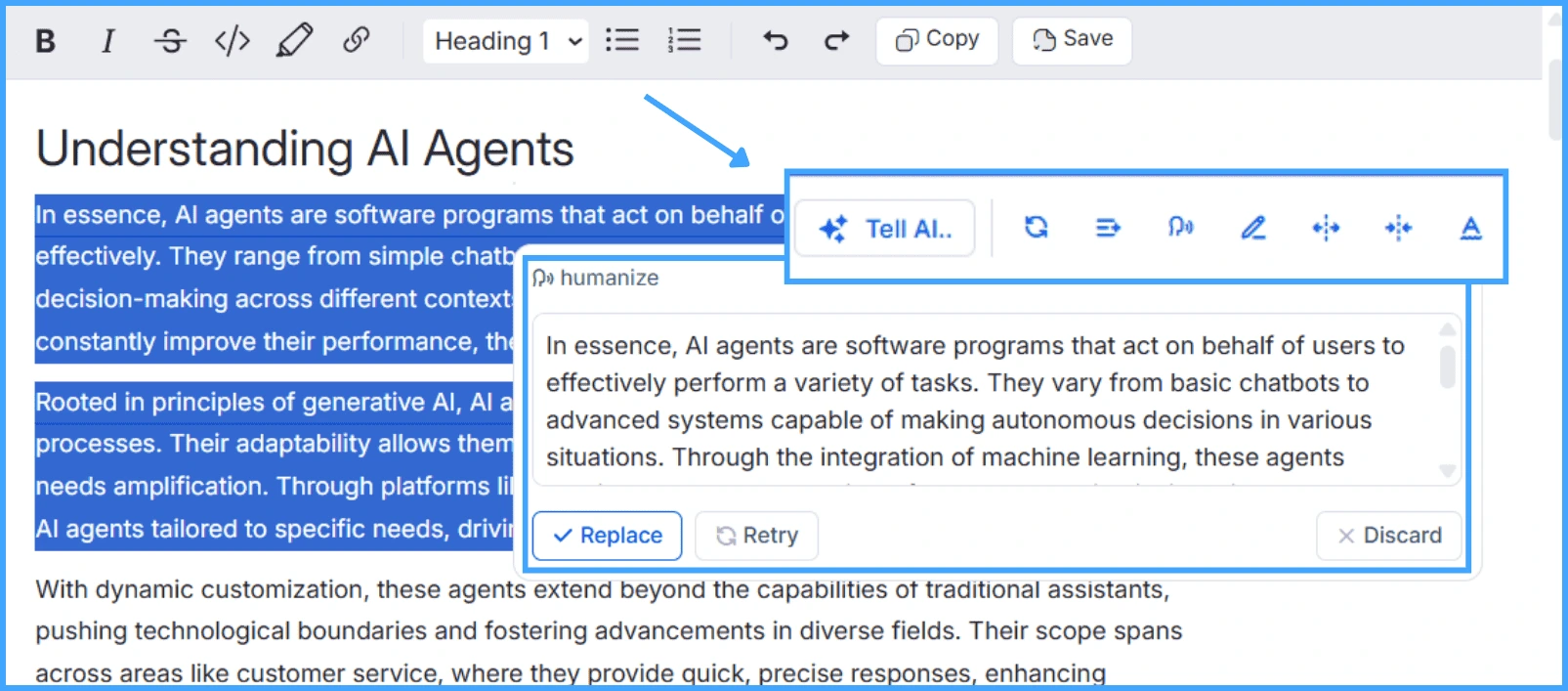The height and width of the screenshot is (691, 1568).
Task: Click the pencil edit icon in AI toolbar
Action: (x=1253, y=228)
